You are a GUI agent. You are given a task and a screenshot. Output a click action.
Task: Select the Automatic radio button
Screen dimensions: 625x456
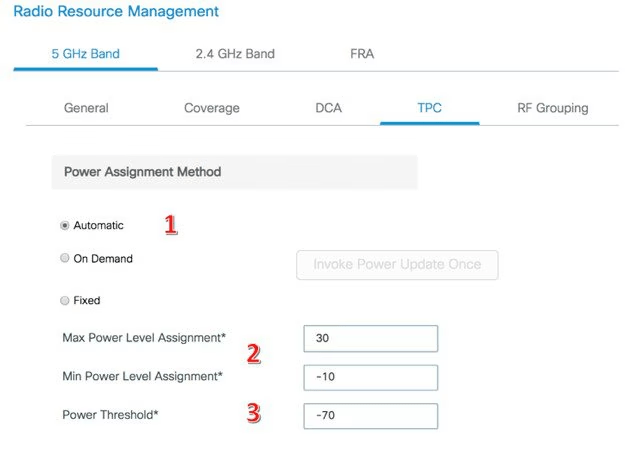65,226
